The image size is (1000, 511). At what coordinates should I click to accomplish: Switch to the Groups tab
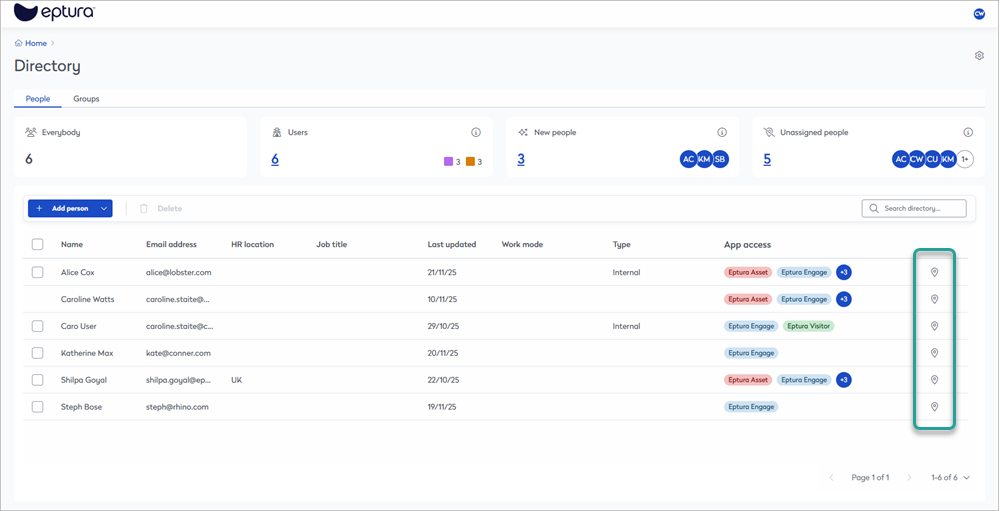point(86,99)
